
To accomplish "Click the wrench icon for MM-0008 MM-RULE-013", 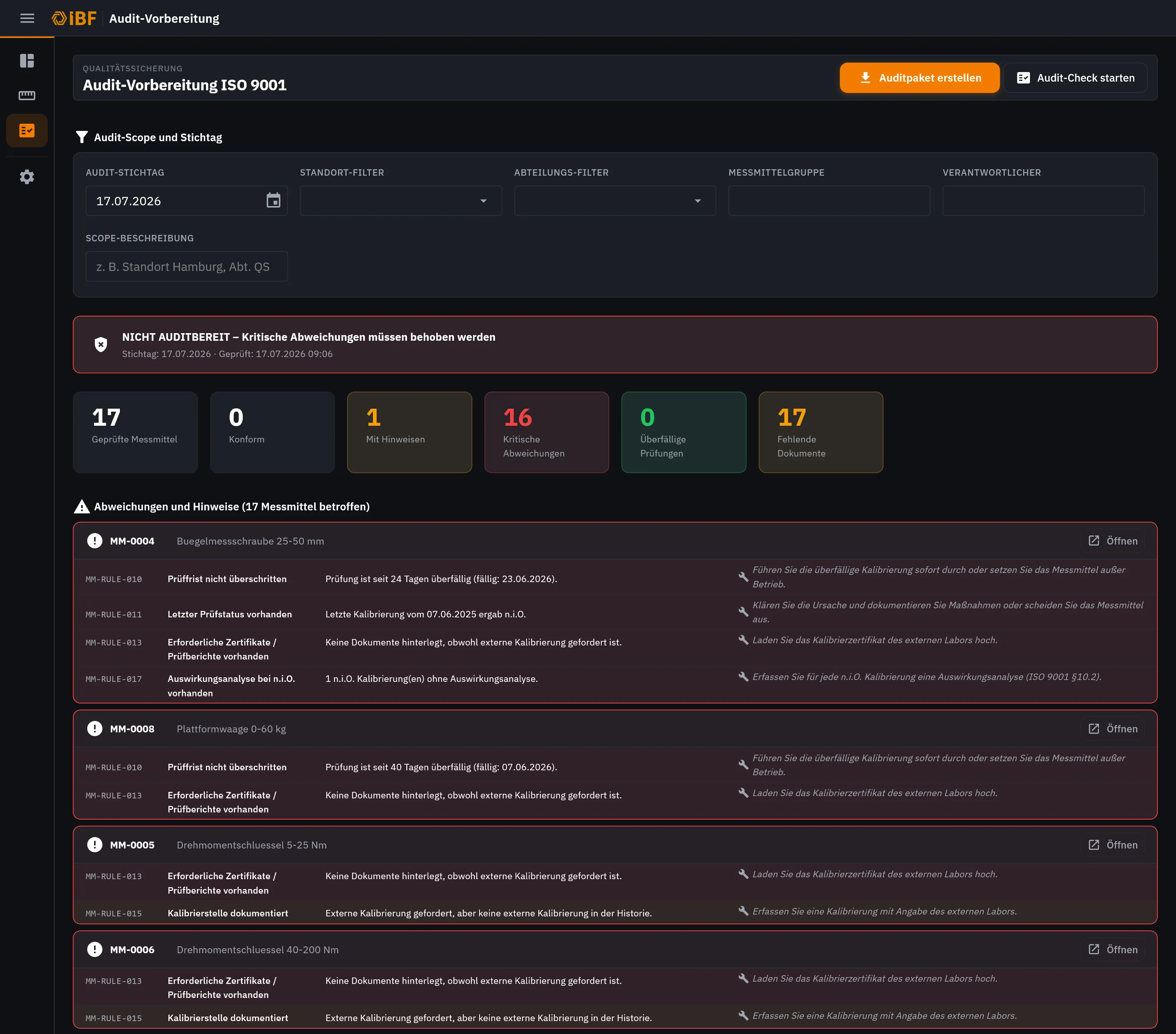I will (743, 793).
